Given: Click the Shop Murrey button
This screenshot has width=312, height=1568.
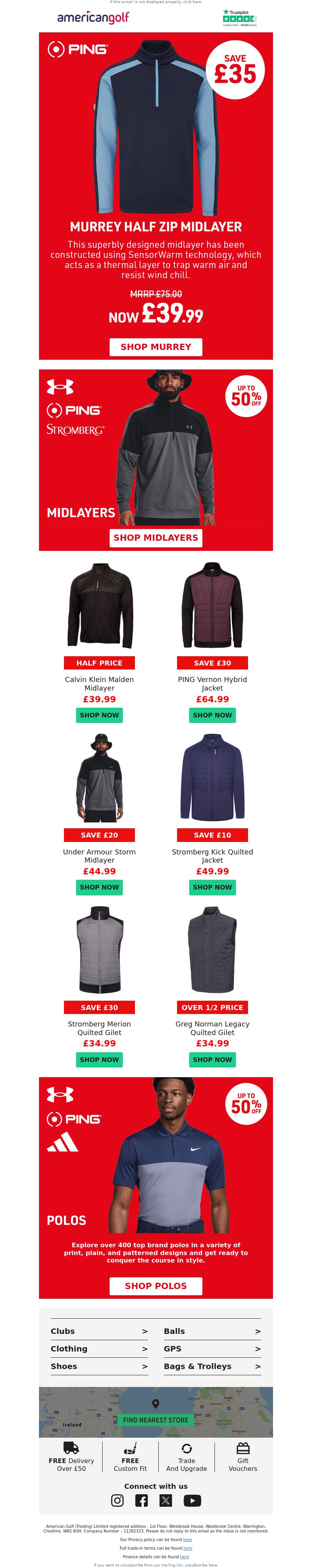Looking at the screenshot, I should [156, 347].
